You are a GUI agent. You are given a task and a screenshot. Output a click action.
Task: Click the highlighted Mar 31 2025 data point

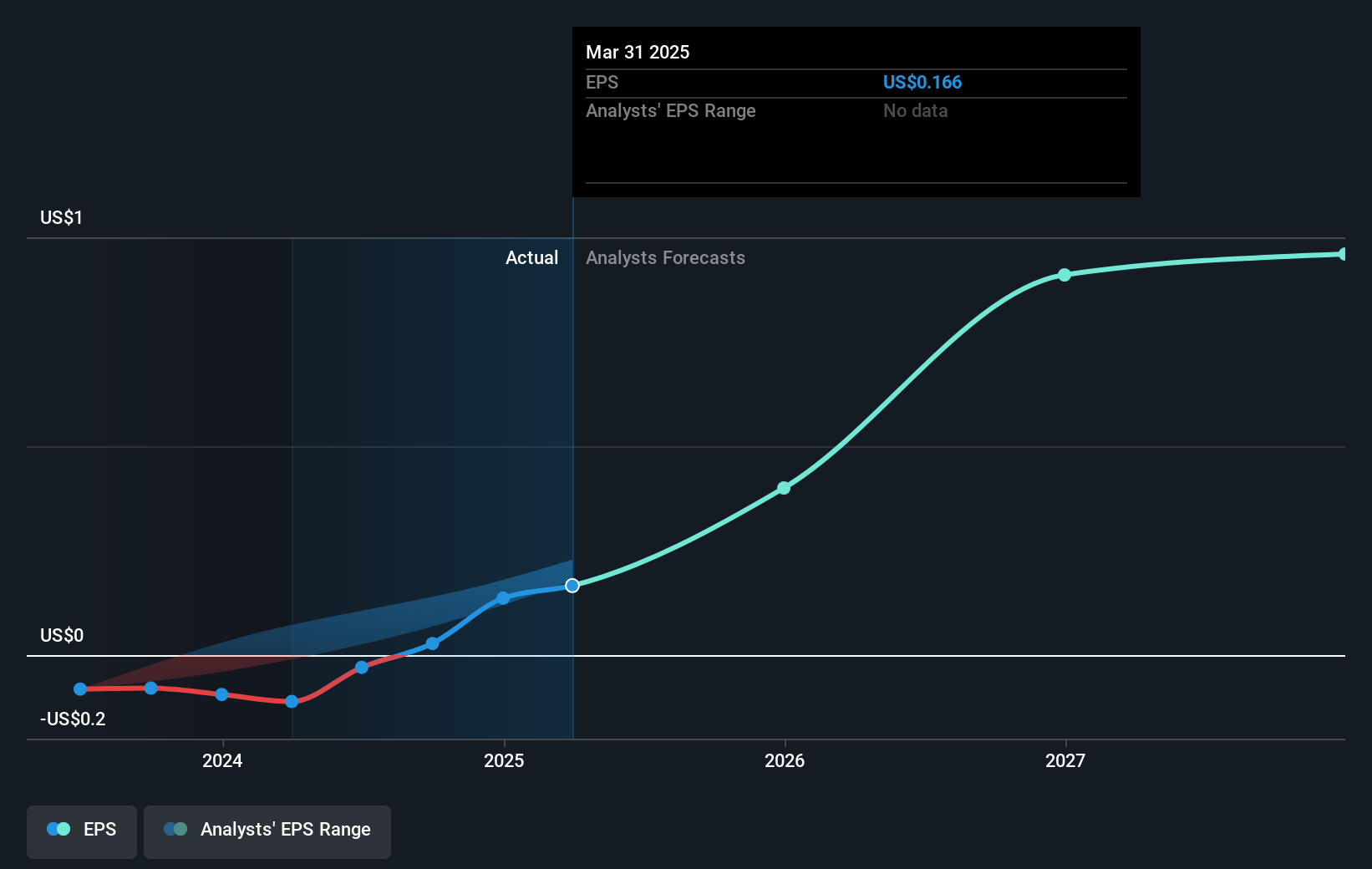[572, 586]
